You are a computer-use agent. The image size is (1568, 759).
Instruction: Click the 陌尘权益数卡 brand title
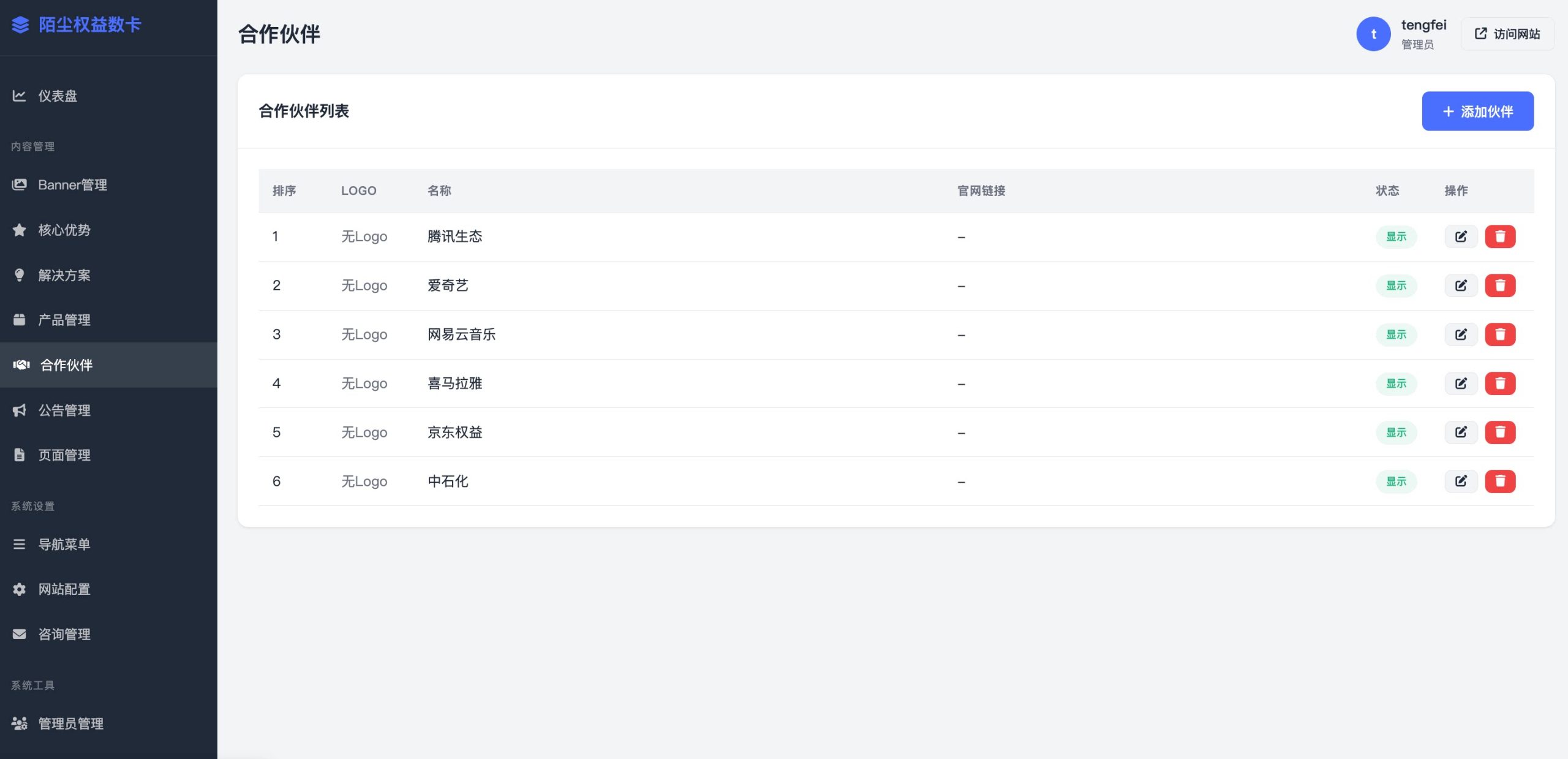tap(90, 25)
